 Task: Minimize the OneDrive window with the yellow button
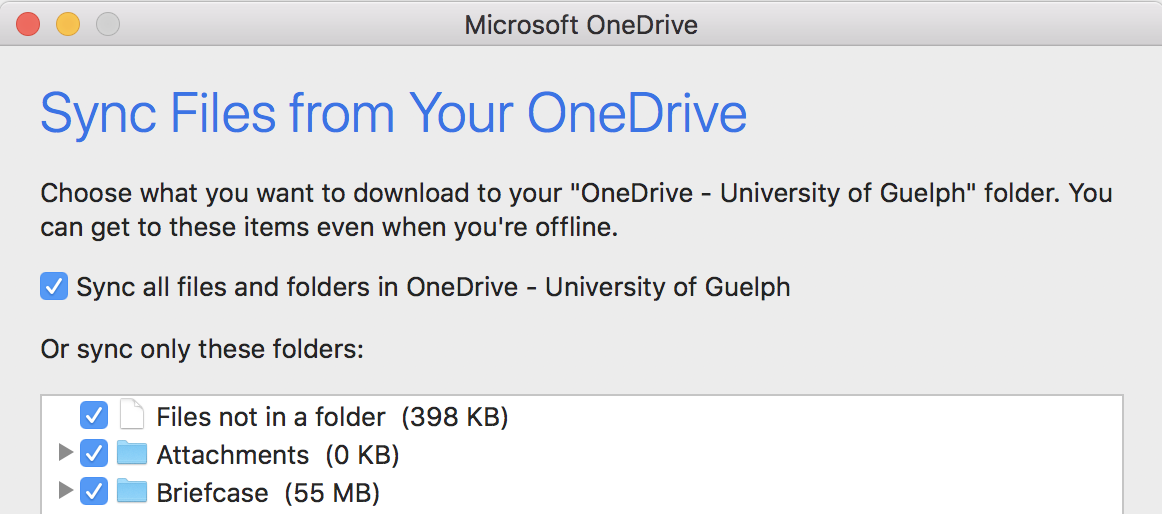(67, 24)
